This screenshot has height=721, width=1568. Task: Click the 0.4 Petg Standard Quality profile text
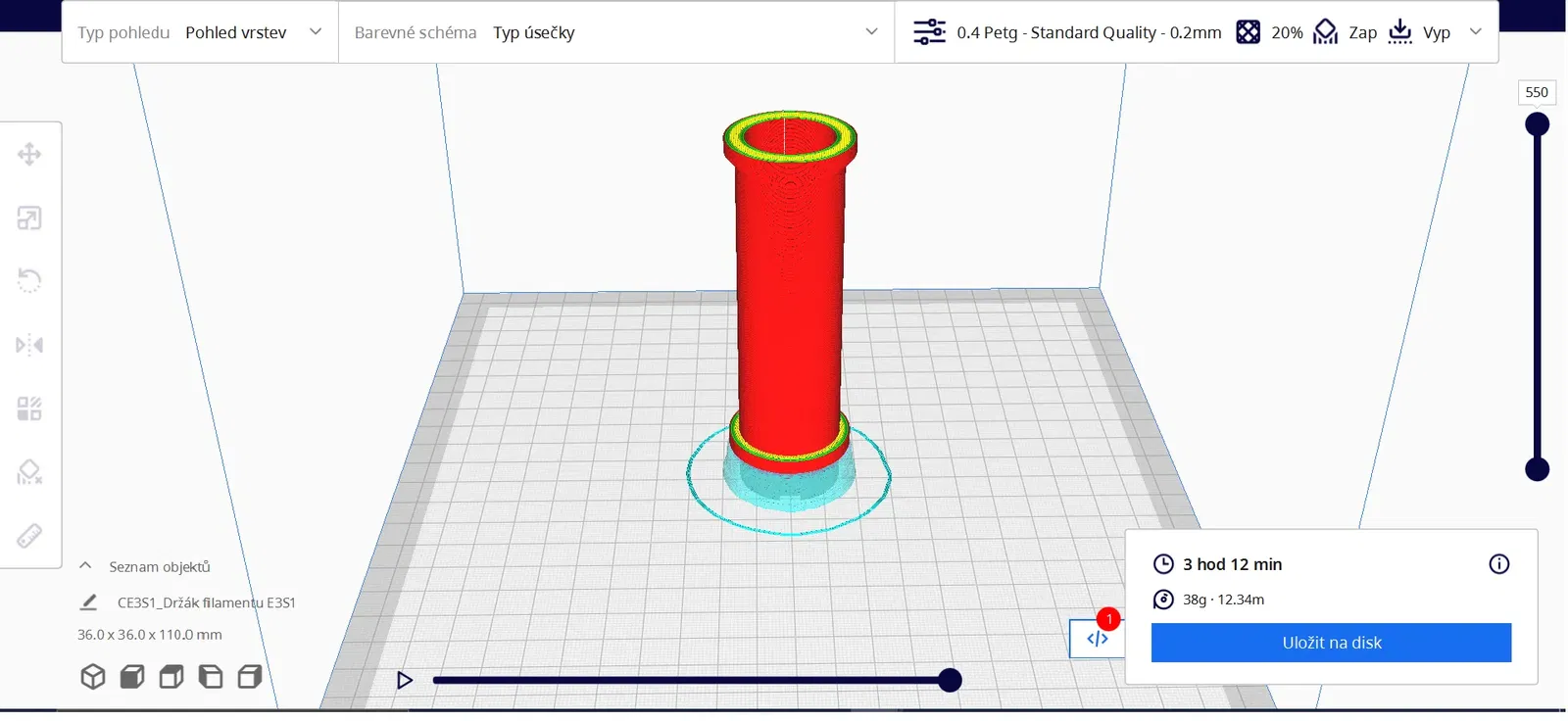pos(1089,32)
